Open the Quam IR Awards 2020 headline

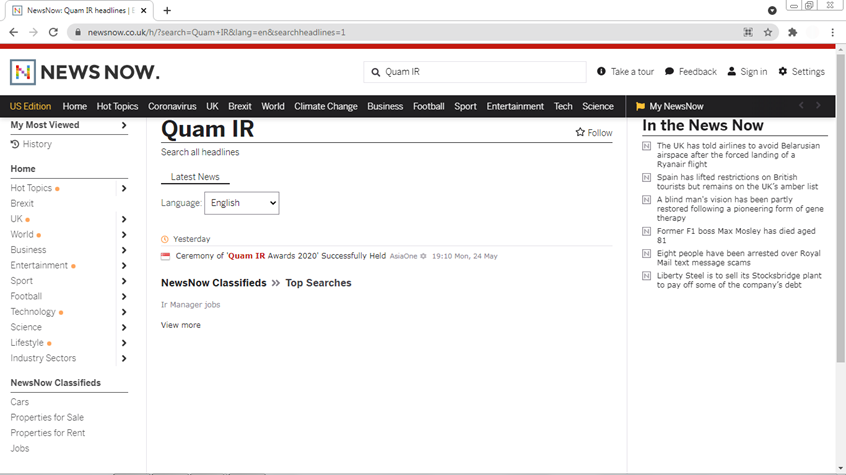pos(281,256)
